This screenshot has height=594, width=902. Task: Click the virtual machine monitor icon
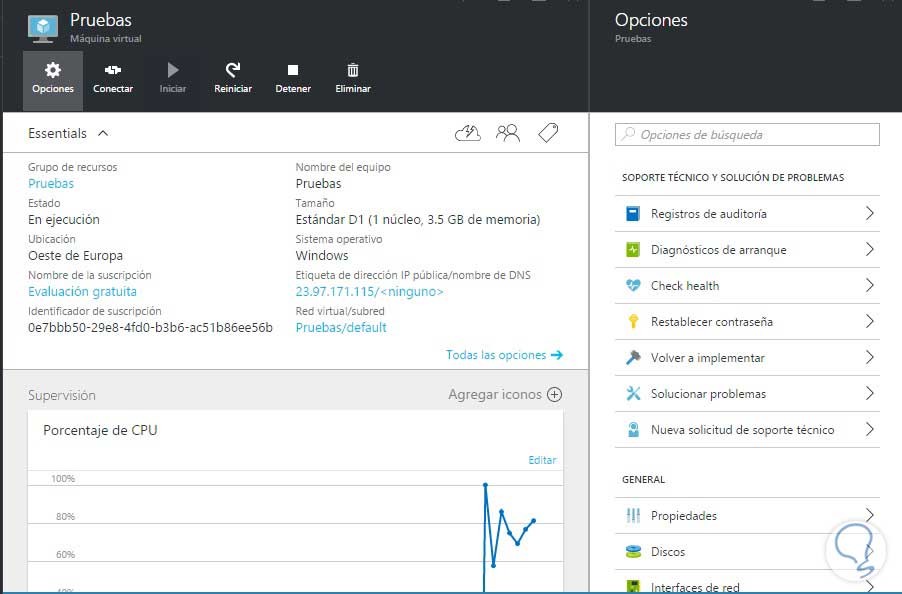(43, 29)
